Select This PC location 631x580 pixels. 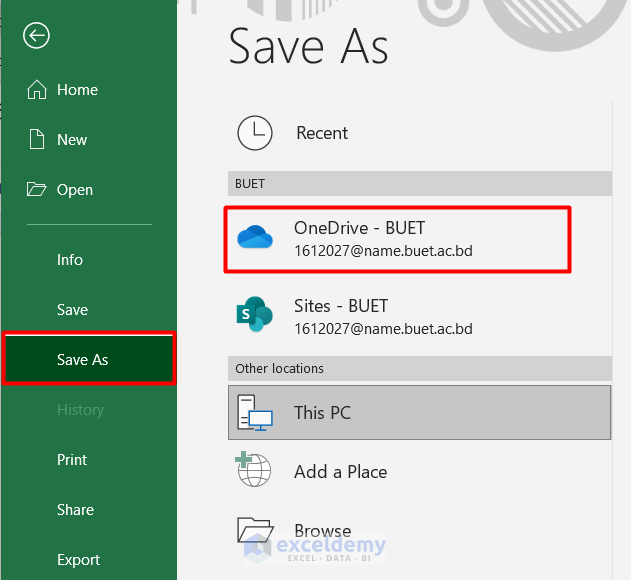(420, 413)
